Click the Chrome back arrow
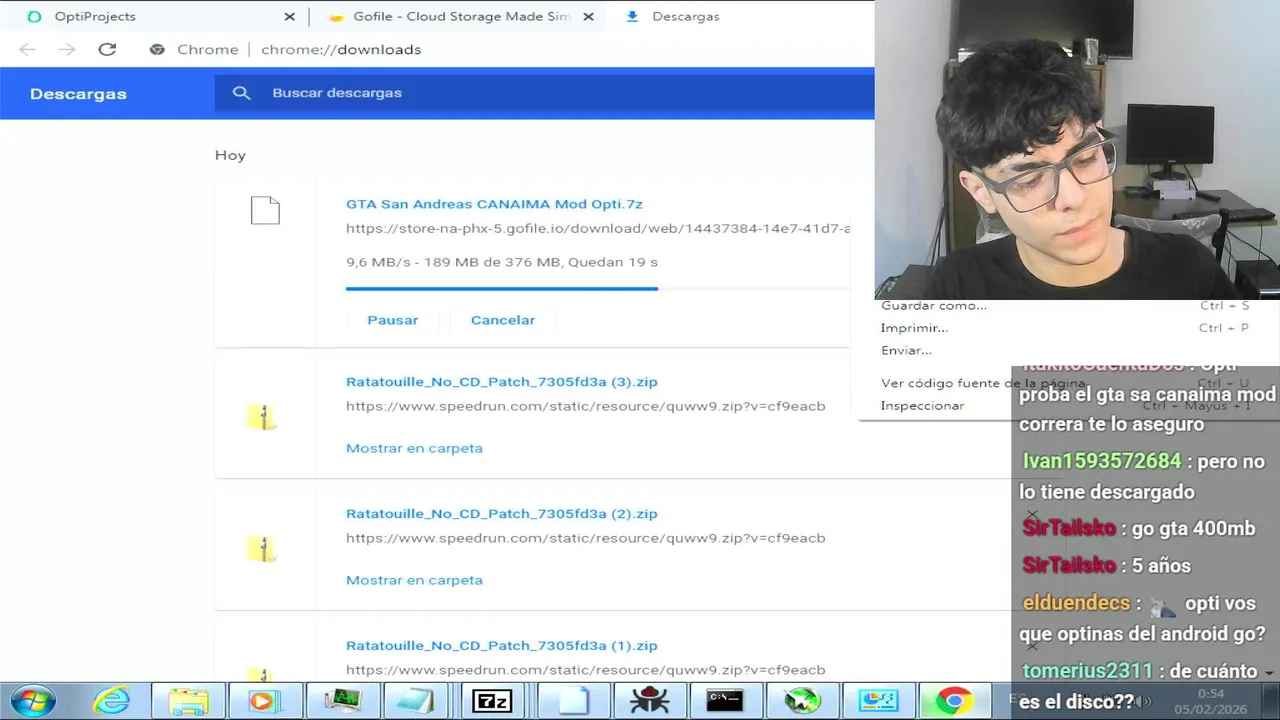1280x720 pixels. [x=27, y=49]
